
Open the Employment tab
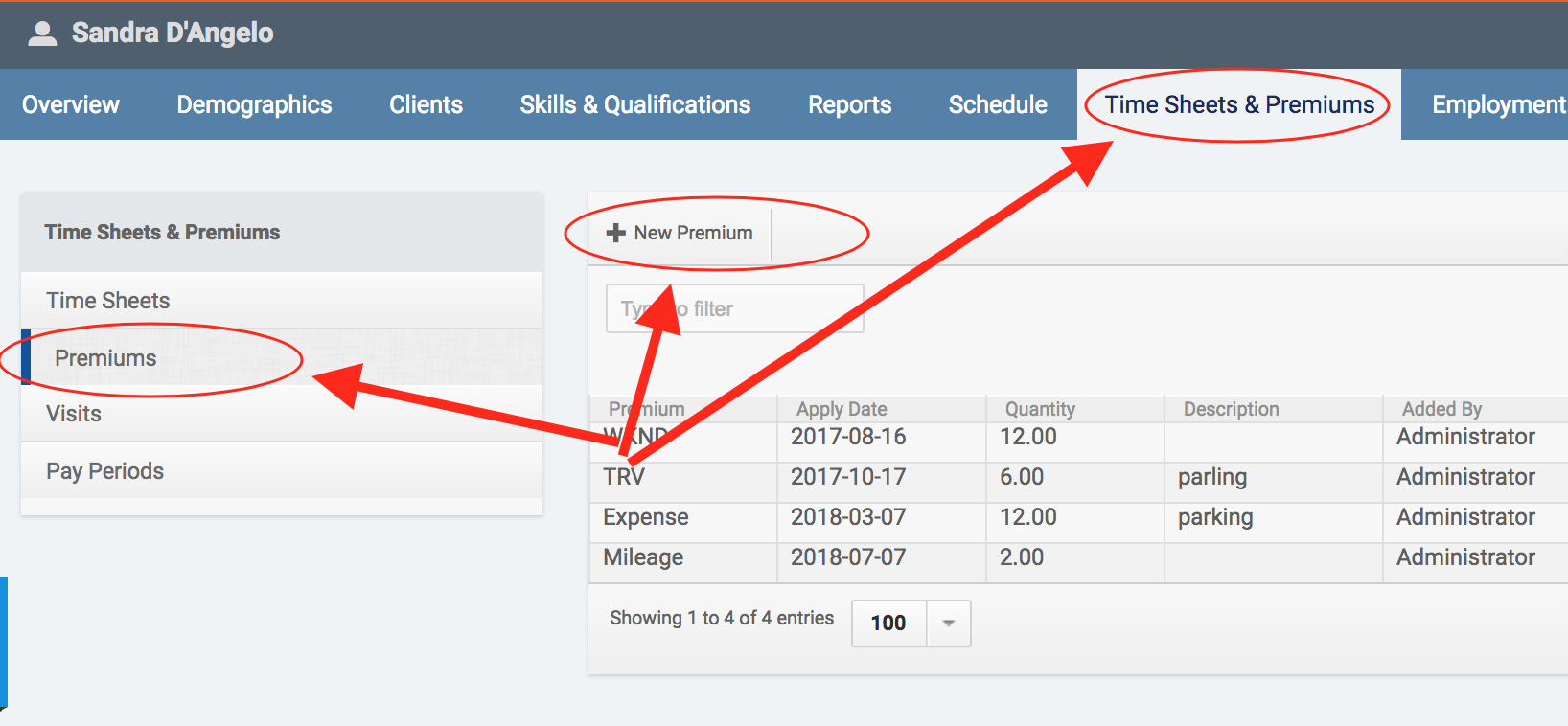click(x=1497, y=104)
